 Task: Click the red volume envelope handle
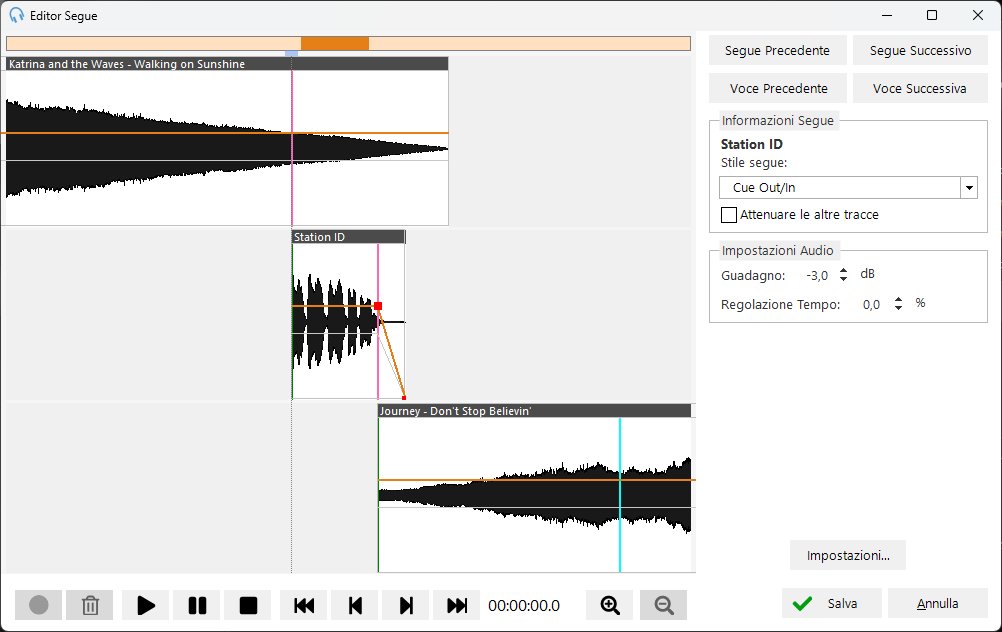pyautogui.click(x=378, y=307)
